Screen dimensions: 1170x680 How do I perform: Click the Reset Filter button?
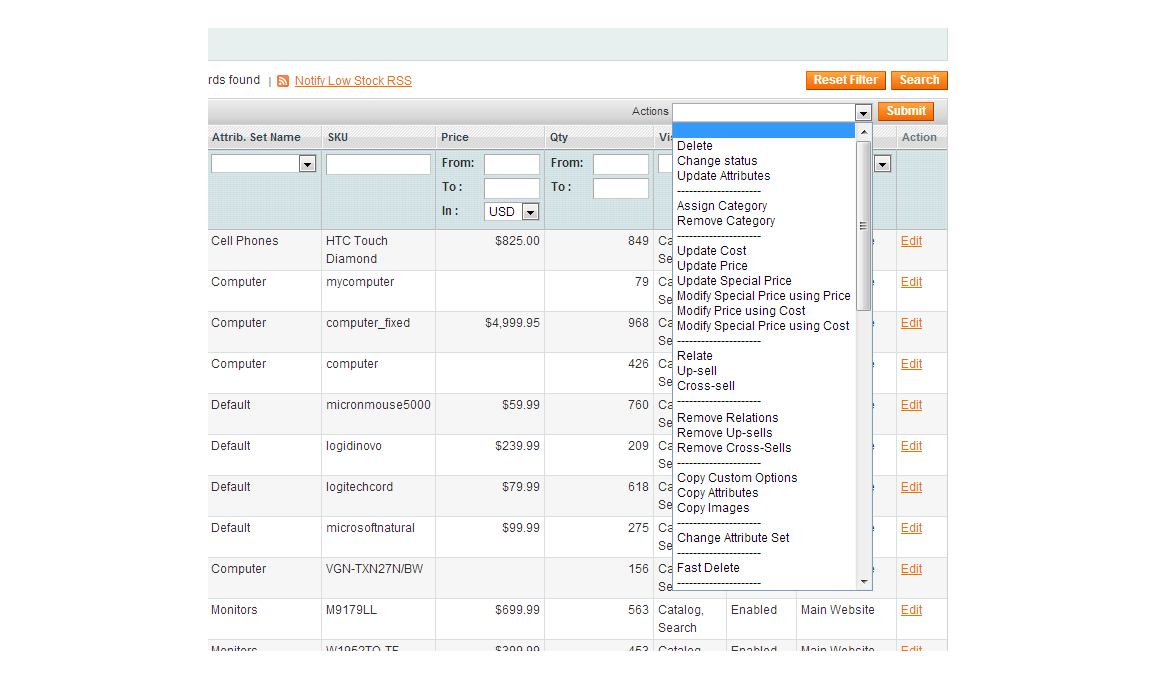[x=845, y=80]
